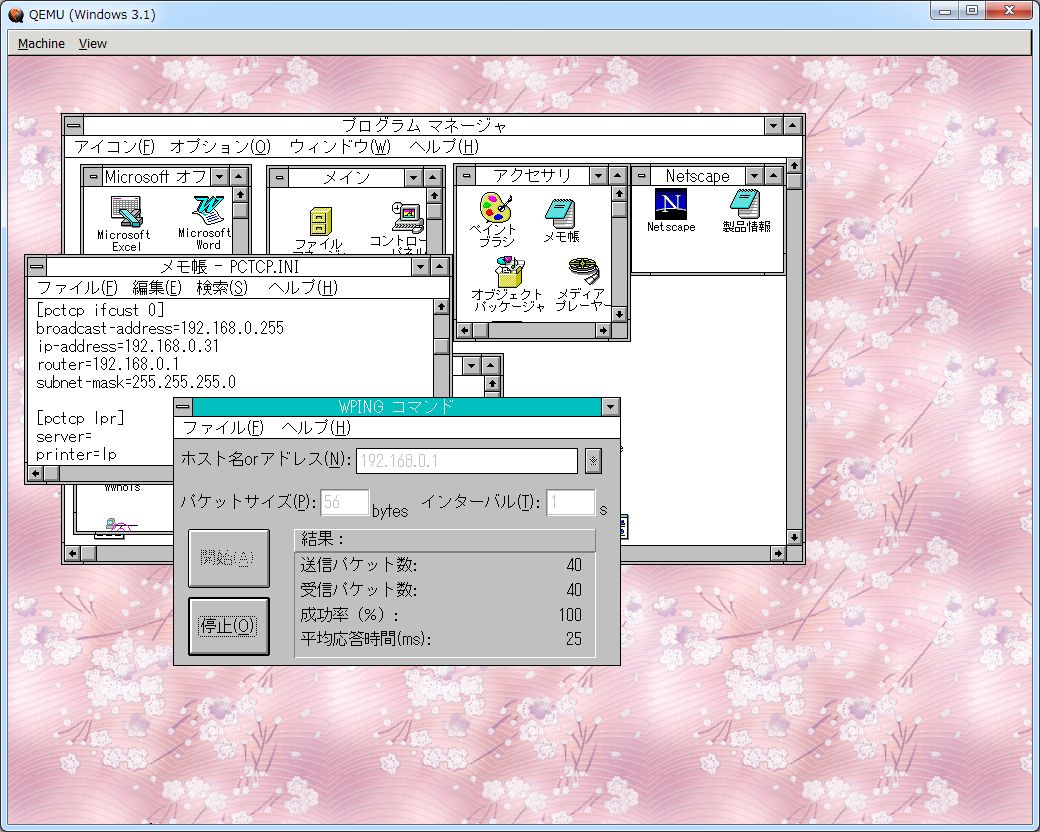Viewport: 1040px width, 832px height.
Task: Click the インターバル input field
Action: click(x=571, y=502)
